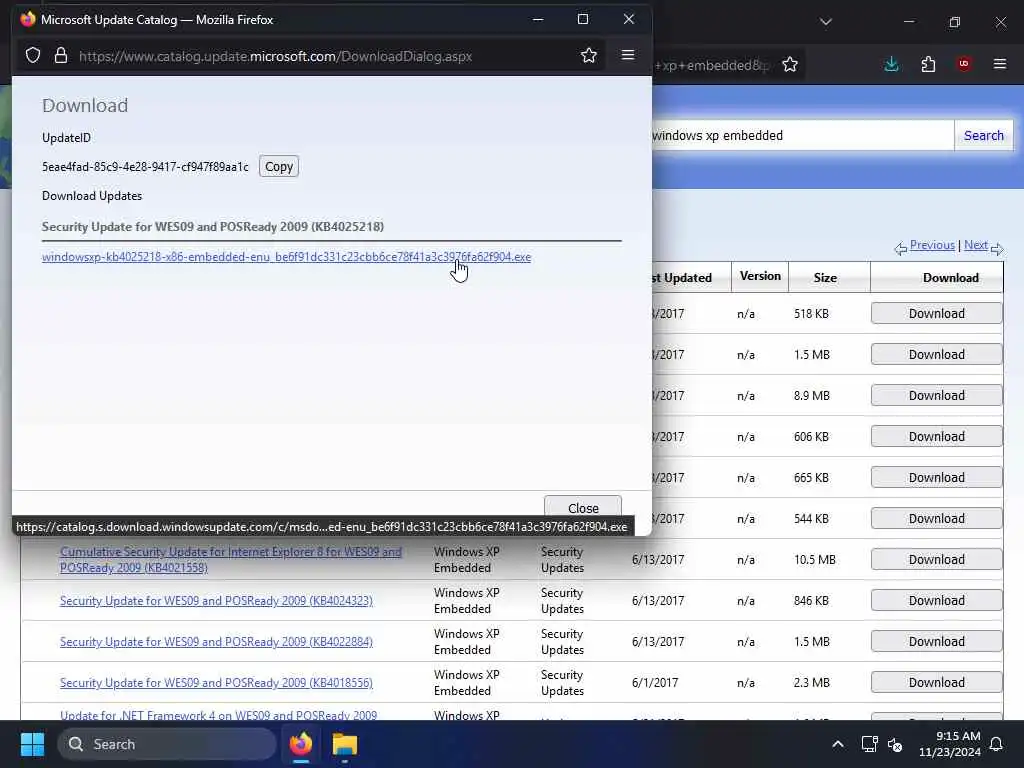
Task: Click the main window URL bar text
Action: click(x=712, y=65)
